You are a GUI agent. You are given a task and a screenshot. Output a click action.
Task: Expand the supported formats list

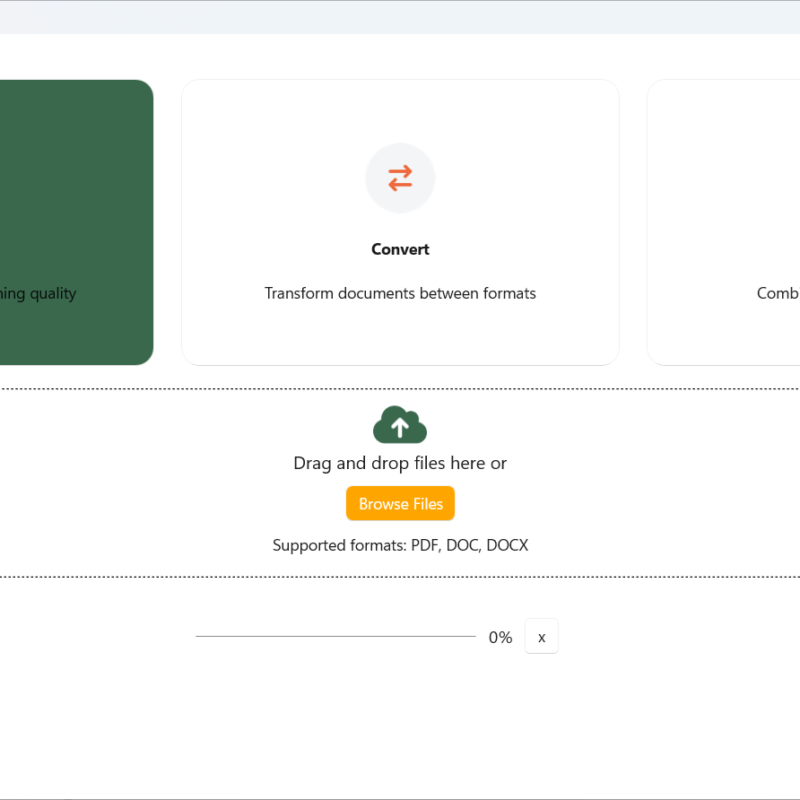click(x=400, y=545)
